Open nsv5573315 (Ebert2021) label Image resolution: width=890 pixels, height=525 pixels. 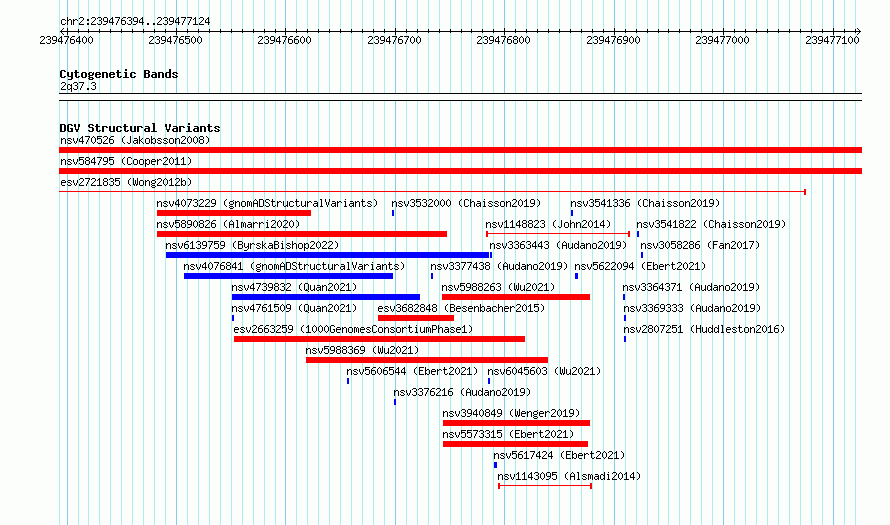508,434
